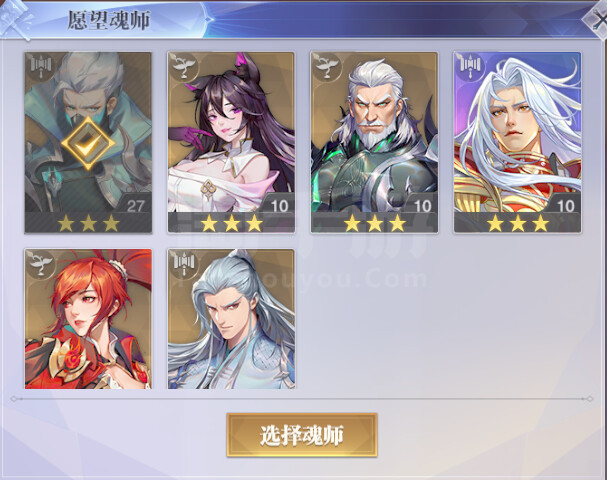Click the gold checkmark badge on masked hero
Image resolution: width=607 pixels, height=480 pixels.
[x=88, y=143]
